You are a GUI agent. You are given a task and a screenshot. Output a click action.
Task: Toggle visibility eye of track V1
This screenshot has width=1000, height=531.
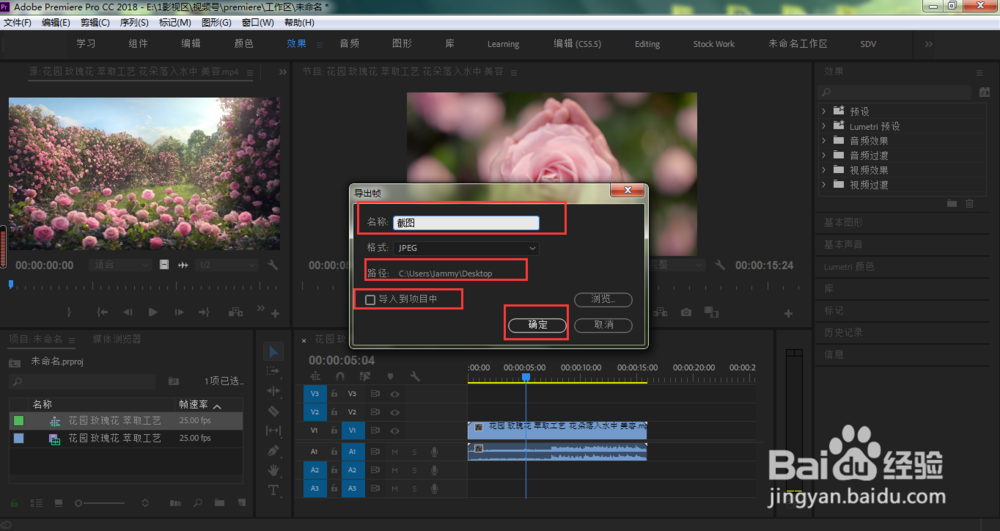tap(395, 431)
